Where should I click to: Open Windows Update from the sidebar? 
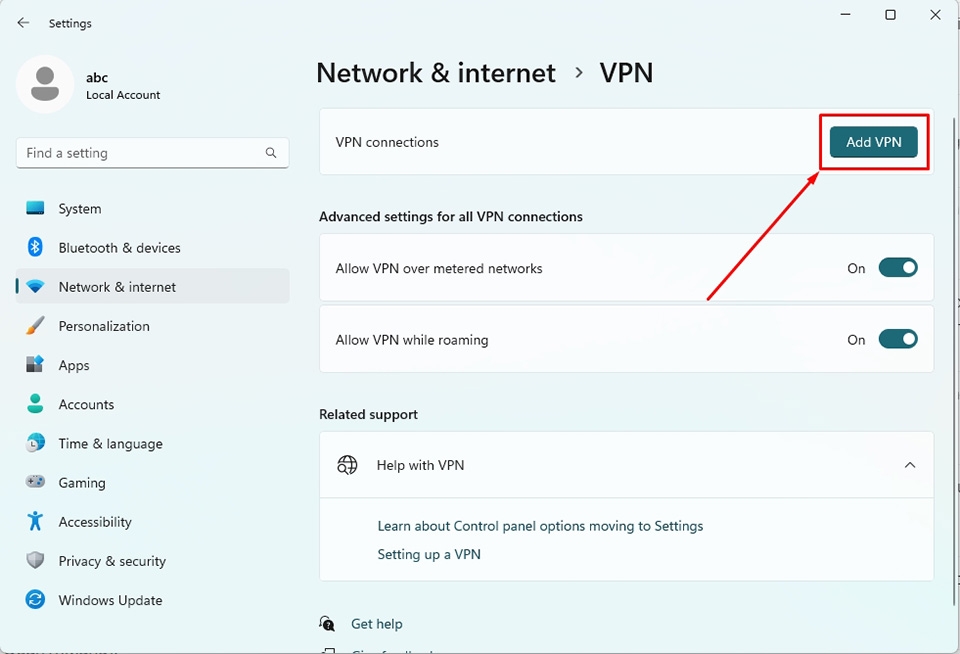click(x=110, y=600)
